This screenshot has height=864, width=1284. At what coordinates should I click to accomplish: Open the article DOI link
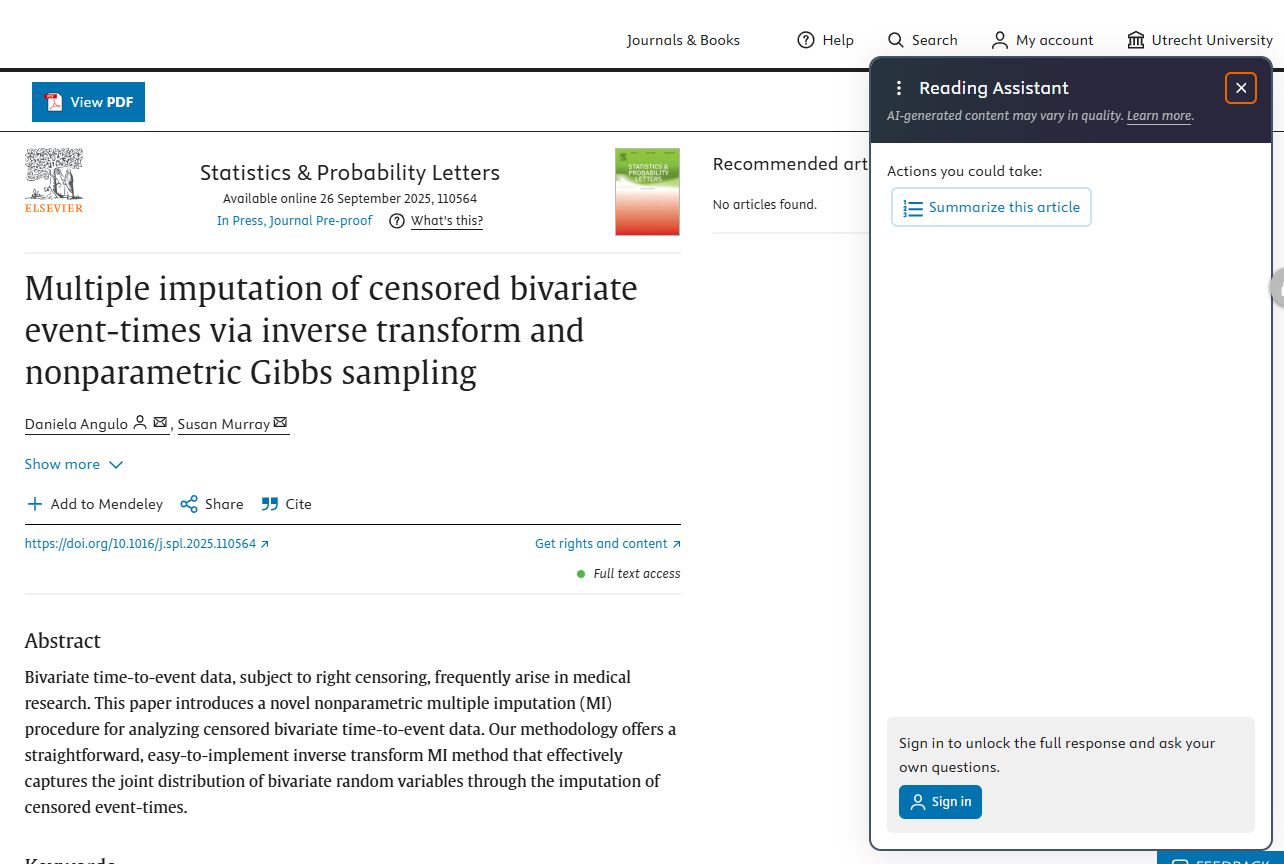click(x=146, y=544)
